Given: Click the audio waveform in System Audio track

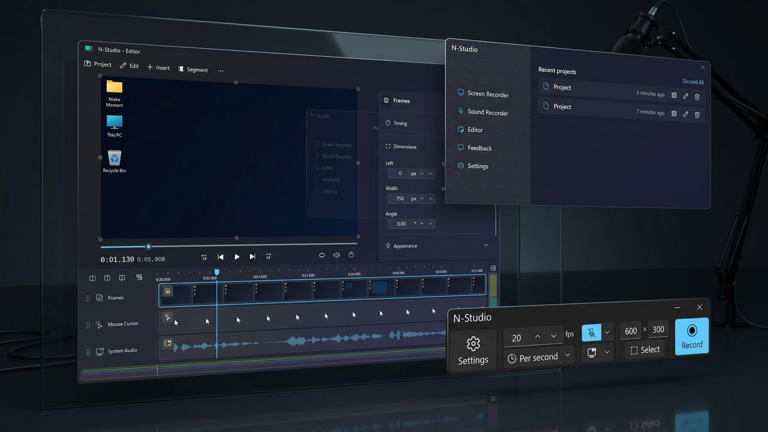Looking at the screenshot, I should pos(309,341).
